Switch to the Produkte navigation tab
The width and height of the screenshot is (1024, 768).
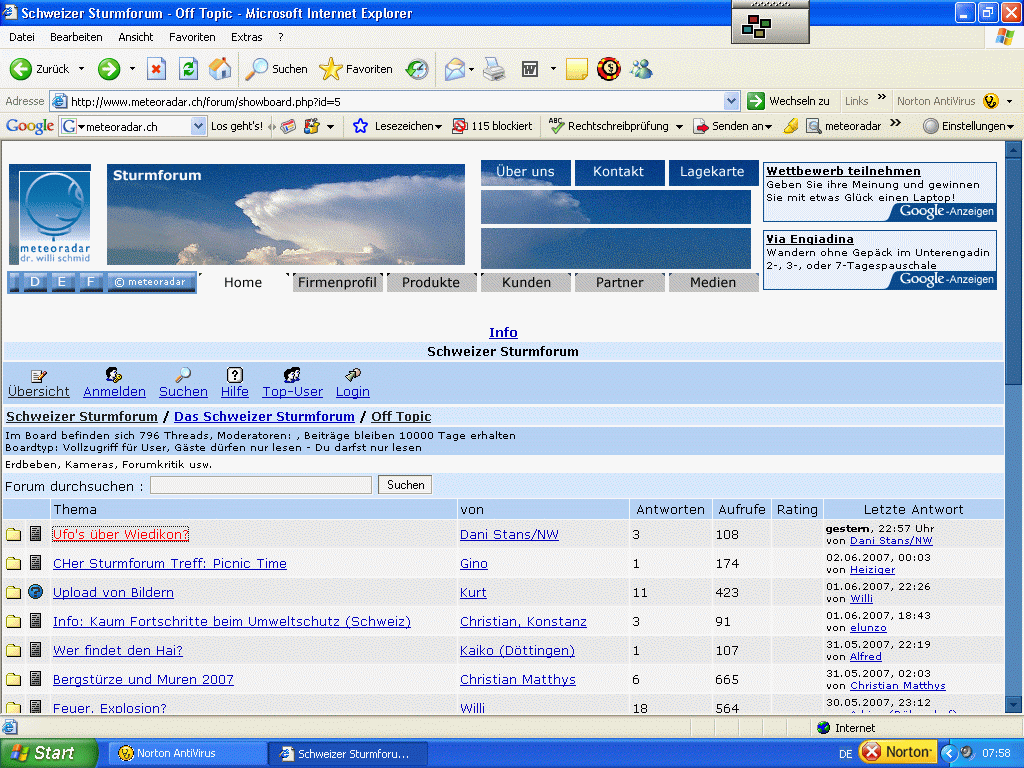[431, 283]
